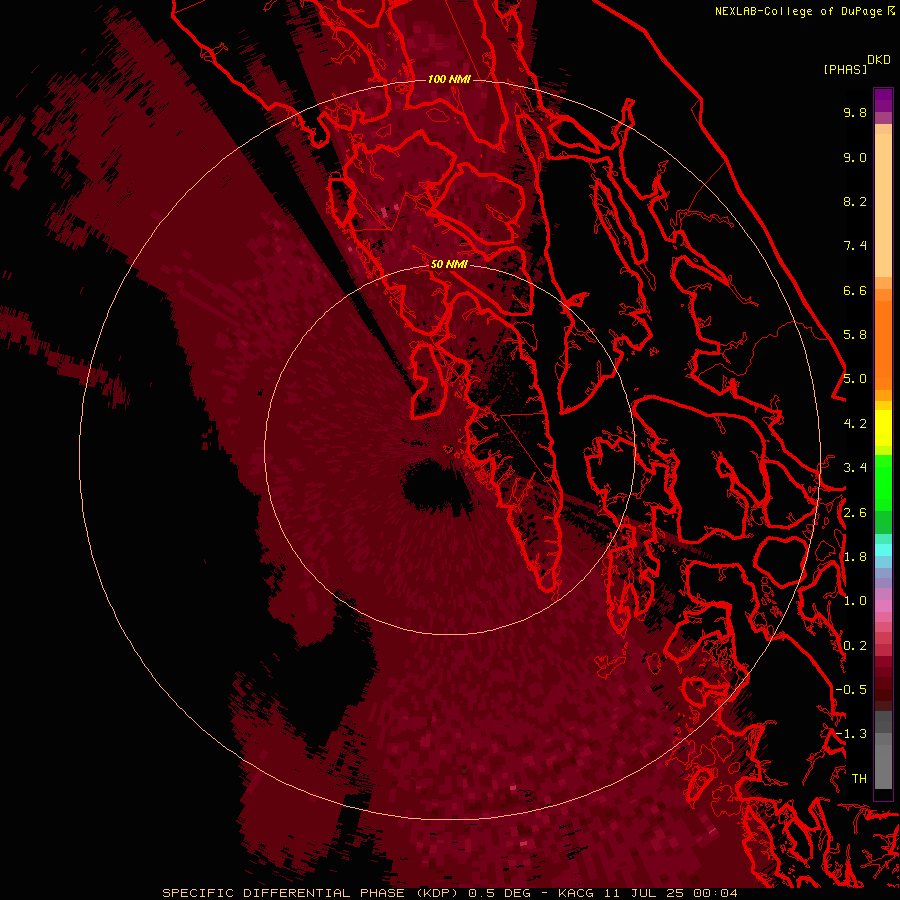Viewport: 900px width, 900px height.
Task: Click the -0.5 legend value
Action: [x=851, y=690]
